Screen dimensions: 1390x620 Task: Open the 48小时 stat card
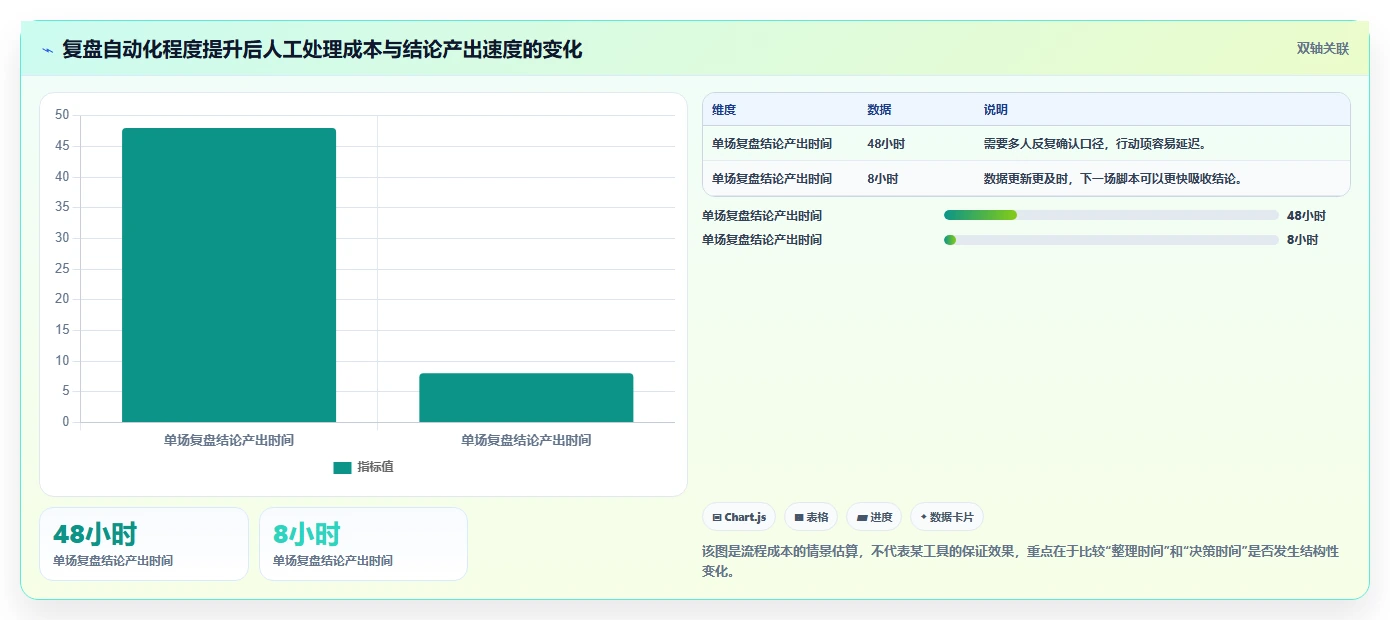click(x=144, y=544)
